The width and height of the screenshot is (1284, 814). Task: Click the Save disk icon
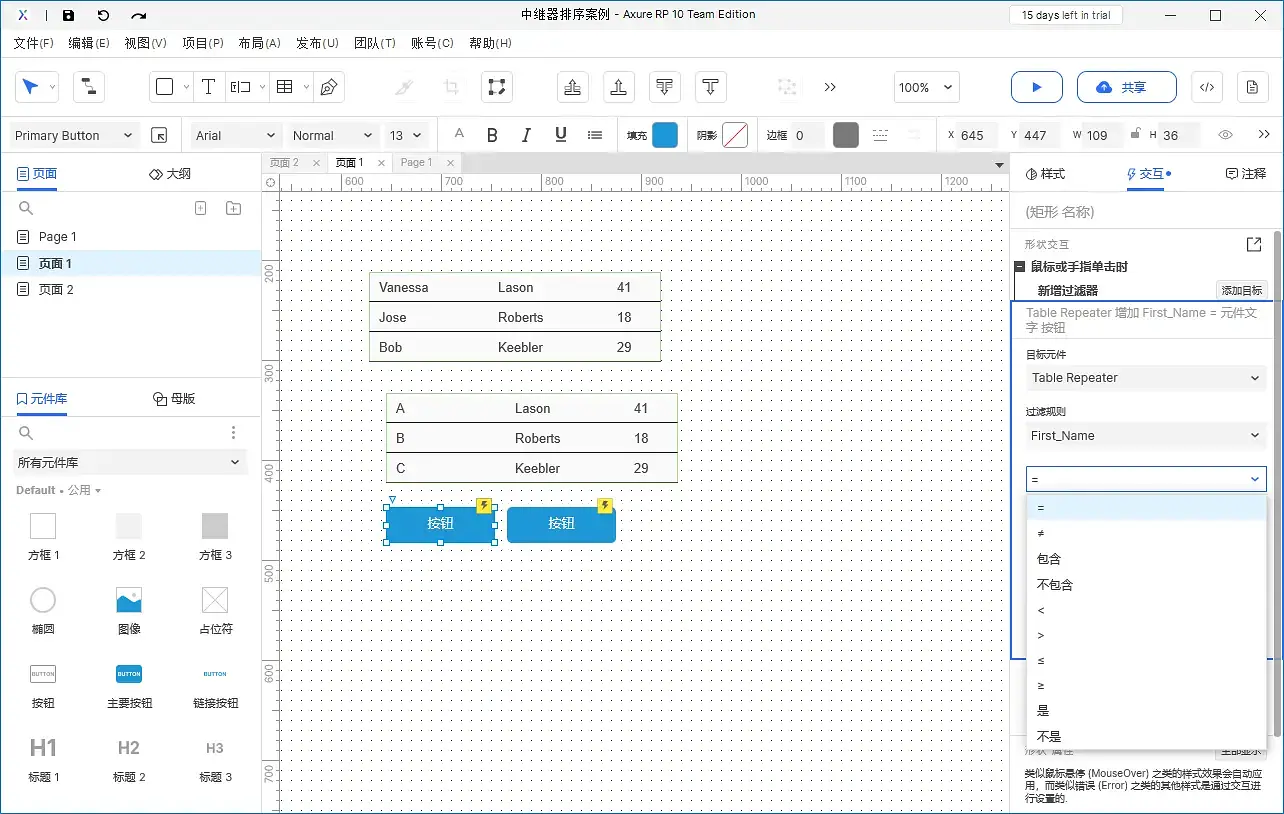(x=68, y=15)
